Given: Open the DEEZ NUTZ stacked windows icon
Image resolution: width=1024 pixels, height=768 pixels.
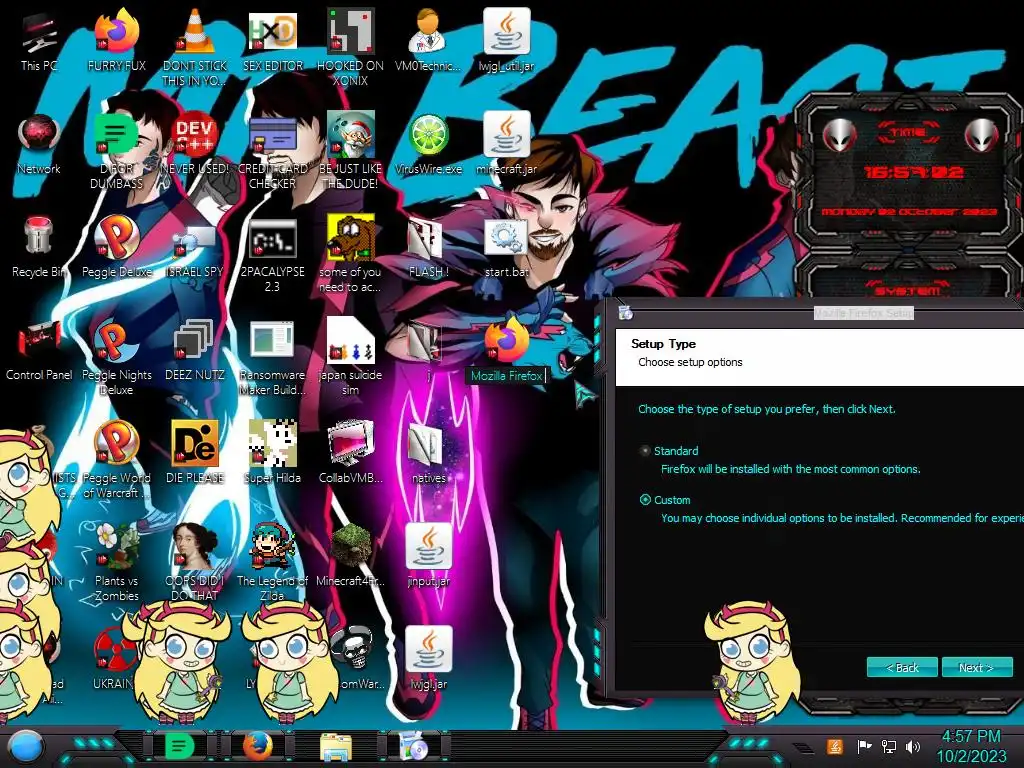Looking at the screenshot, I should coord(195,341).
